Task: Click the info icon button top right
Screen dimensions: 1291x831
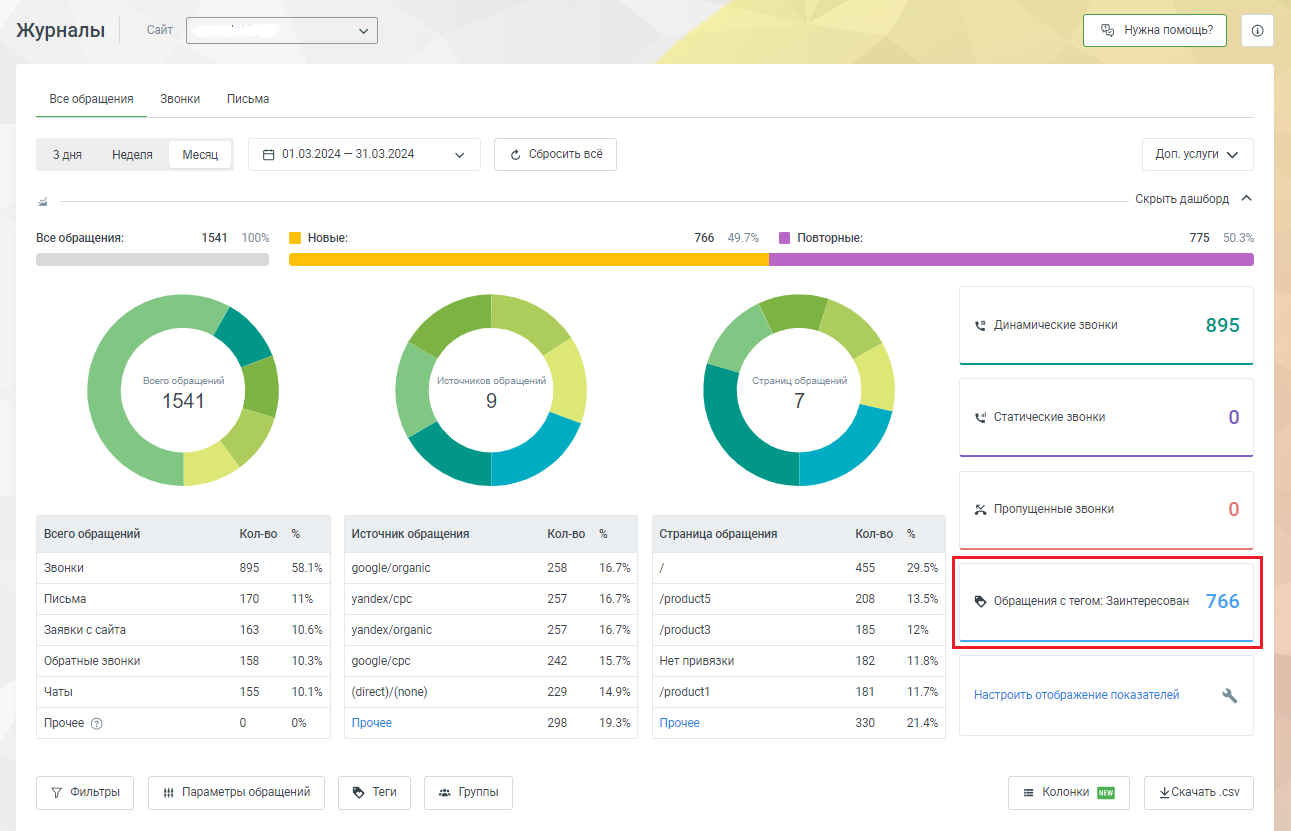Action: tap(1257, 31)
